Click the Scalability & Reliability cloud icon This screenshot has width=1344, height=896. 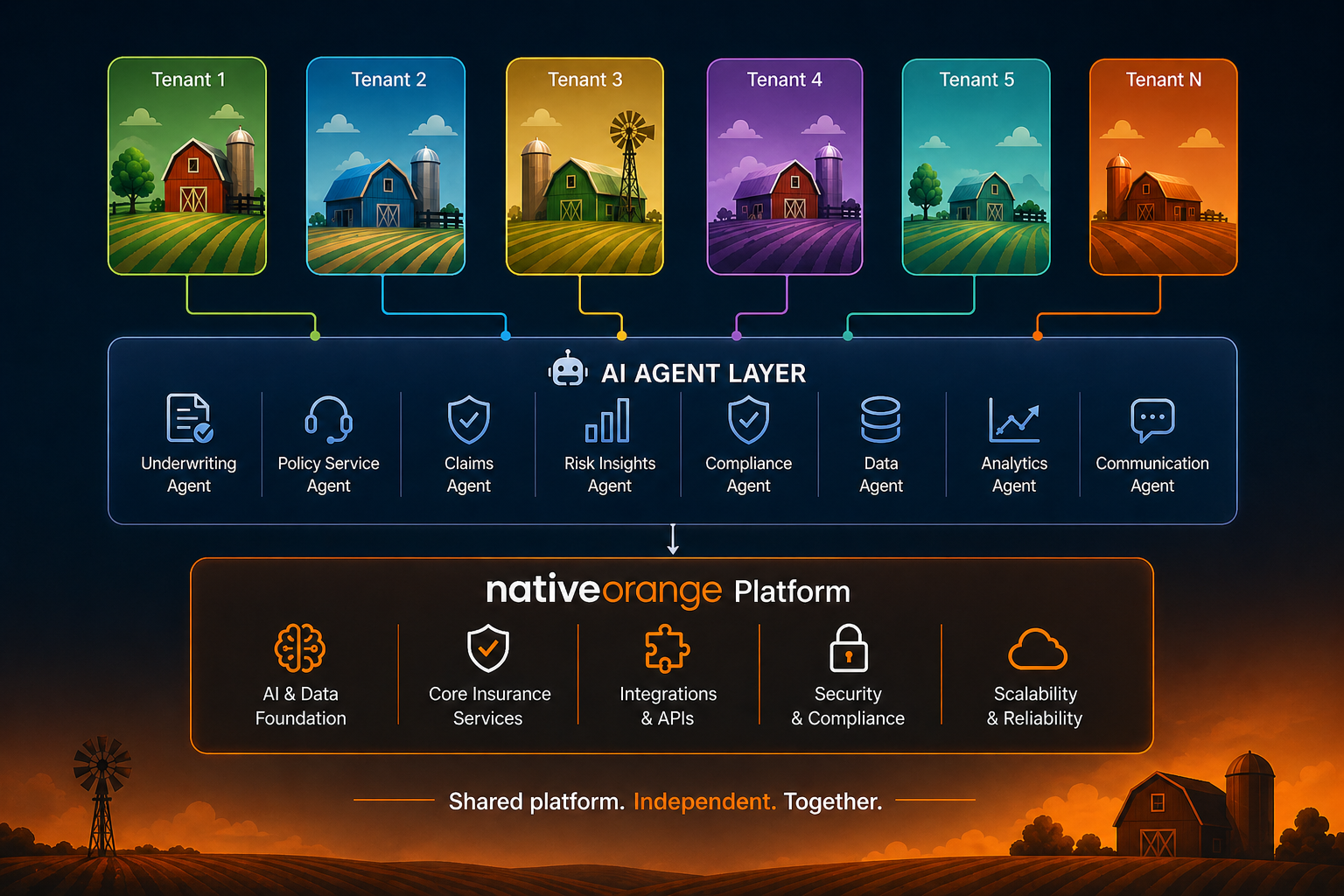[x=1038, y=648]
